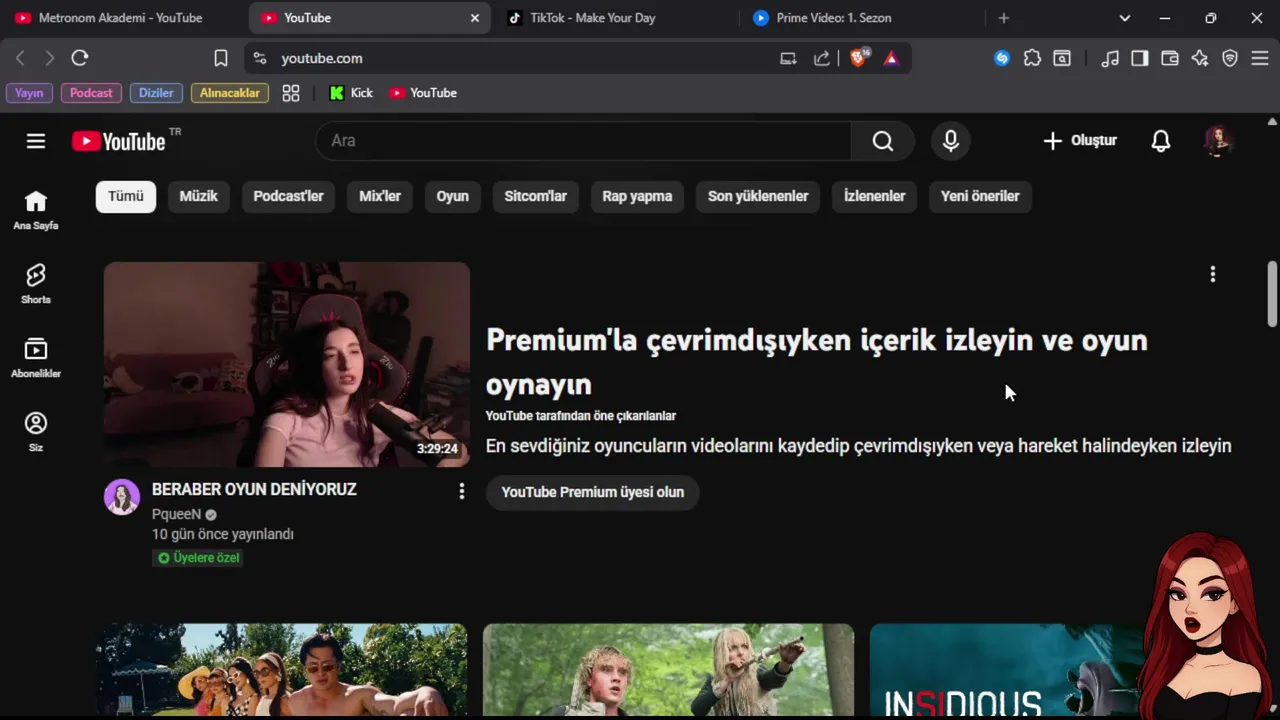
Task: Open the Kick bookmark
Action: pyautogui.click(x=351, y=93)
